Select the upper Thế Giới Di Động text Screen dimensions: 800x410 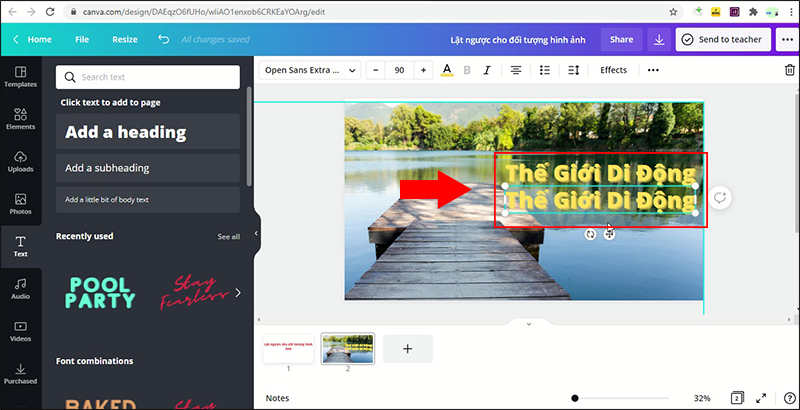tap(600, 173)
